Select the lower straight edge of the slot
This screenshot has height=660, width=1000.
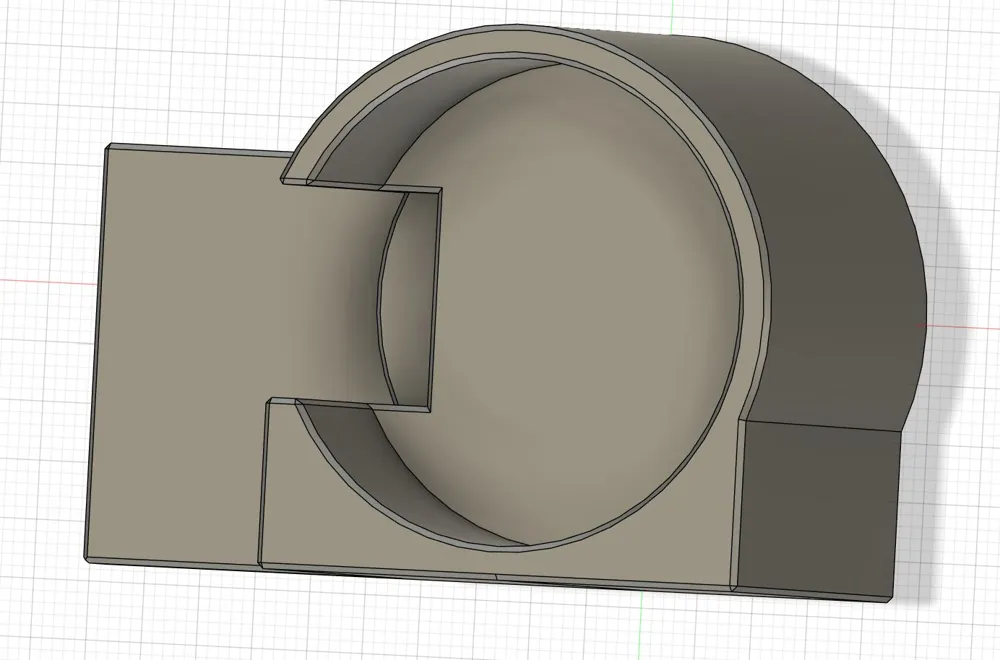tap(349, 405)
